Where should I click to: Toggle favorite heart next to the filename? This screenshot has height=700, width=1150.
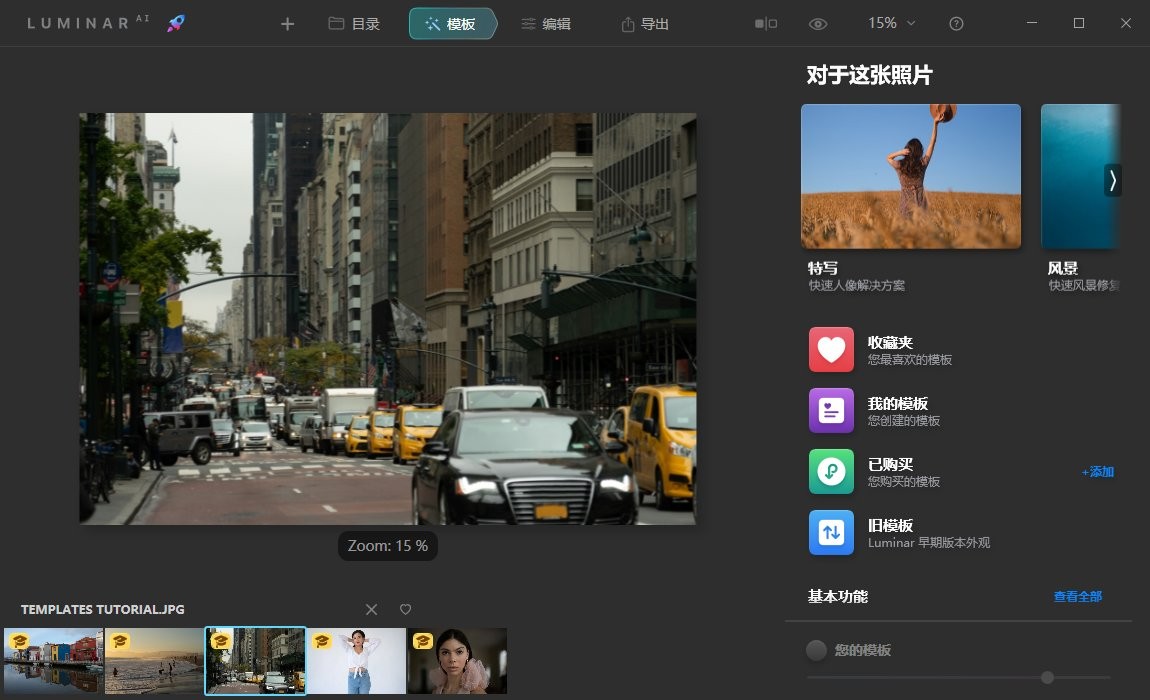(405, 609)
